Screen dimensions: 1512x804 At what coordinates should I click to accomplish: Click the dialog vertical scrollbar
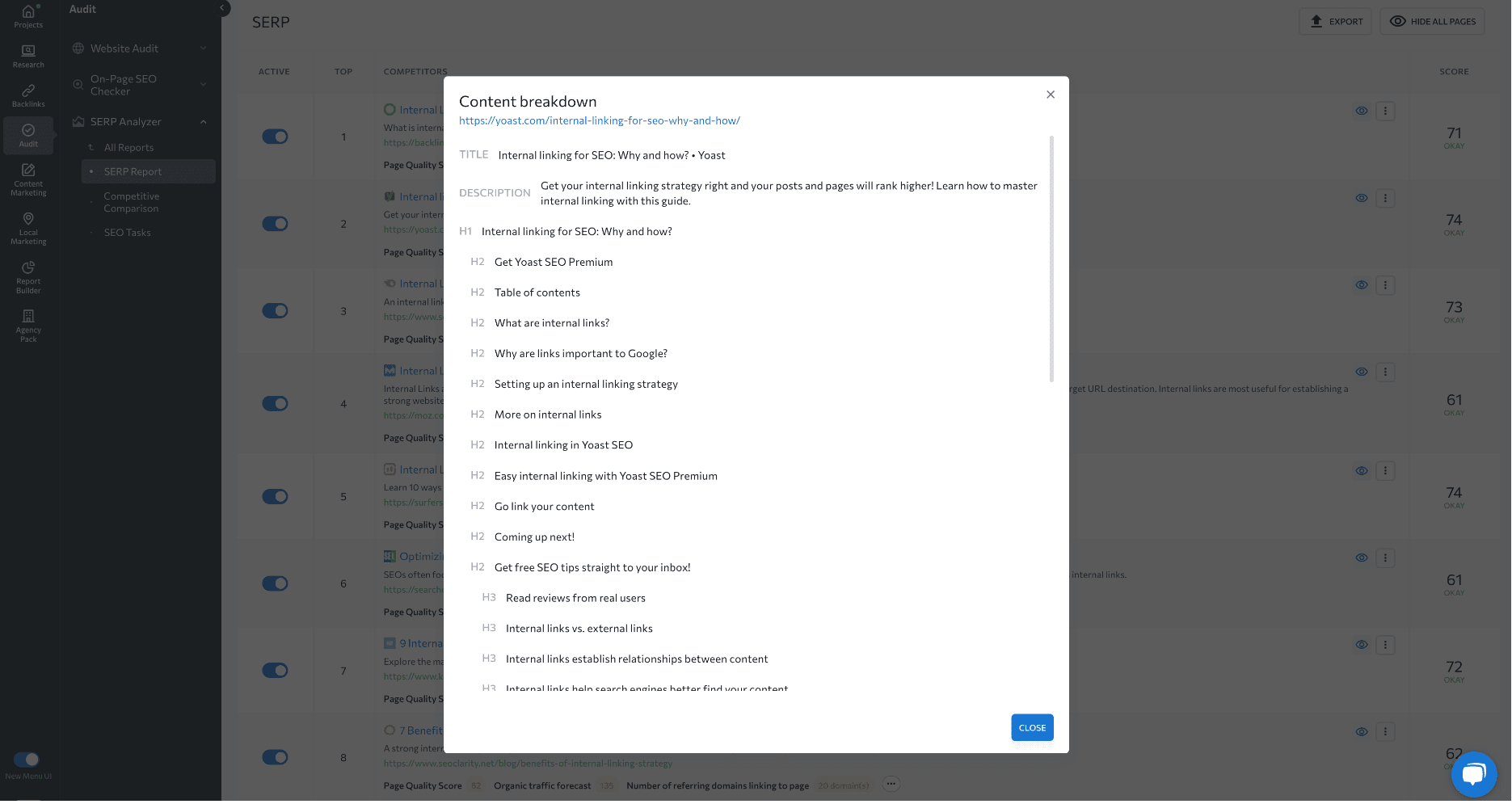click(x=1051, y=259)
